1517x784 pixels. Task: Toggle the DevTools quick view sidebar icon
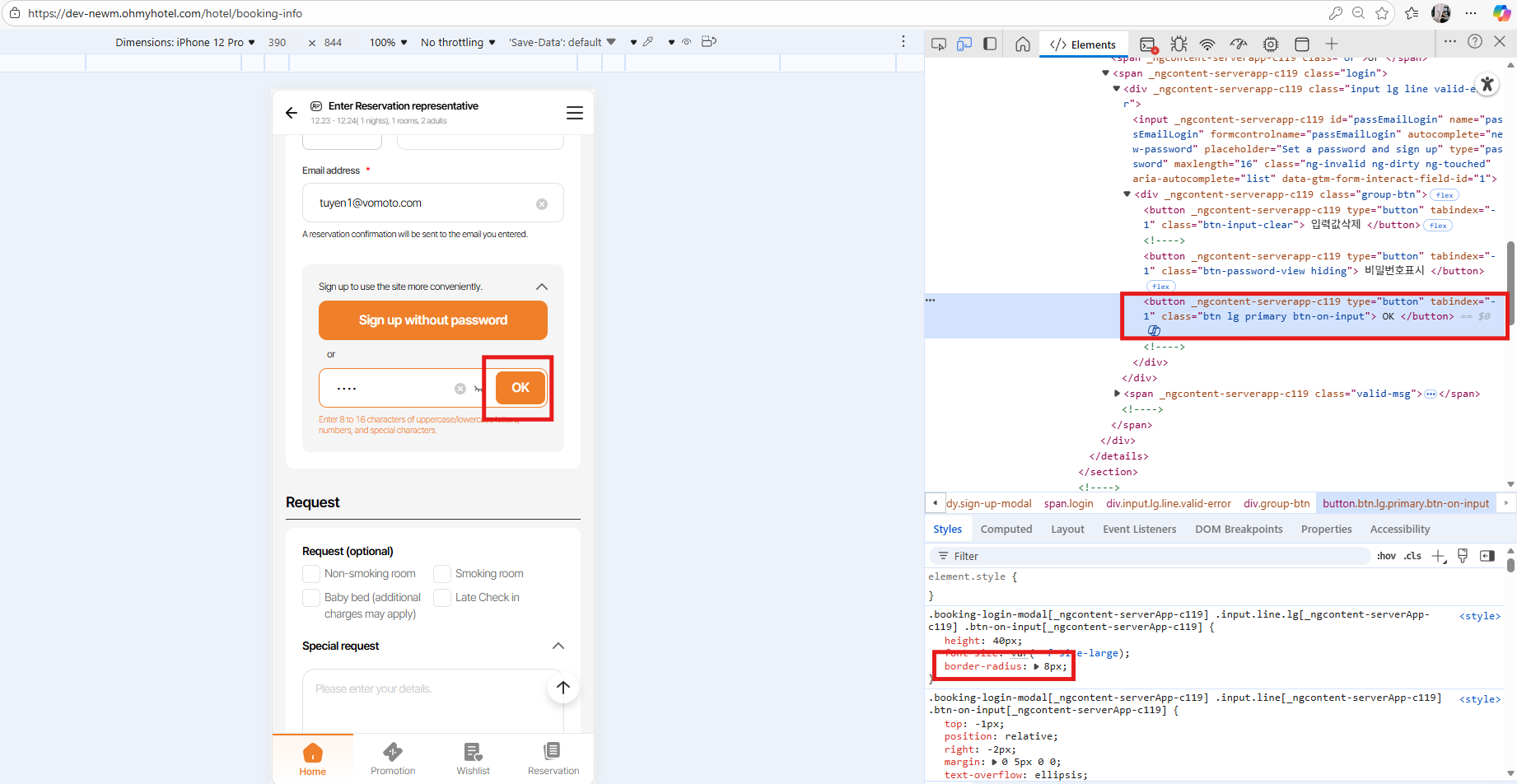pyautogui.click(x=990, y=44)
